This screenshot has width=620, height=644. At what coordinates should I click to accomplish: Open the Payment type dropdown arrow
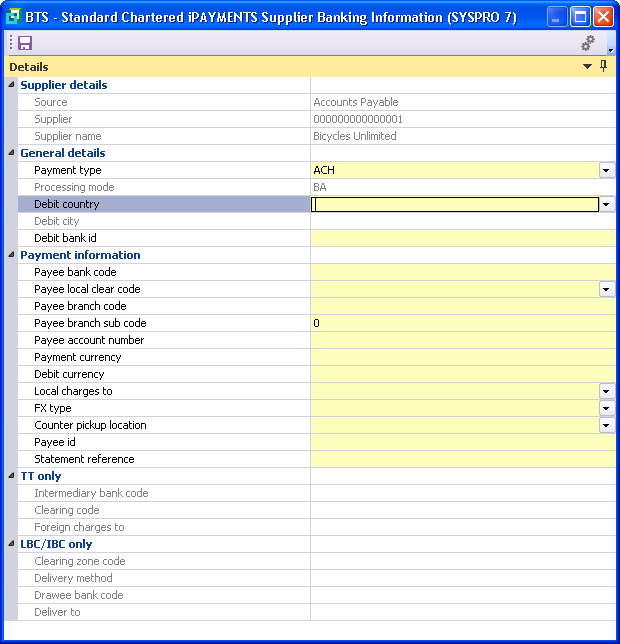[606, 170]
